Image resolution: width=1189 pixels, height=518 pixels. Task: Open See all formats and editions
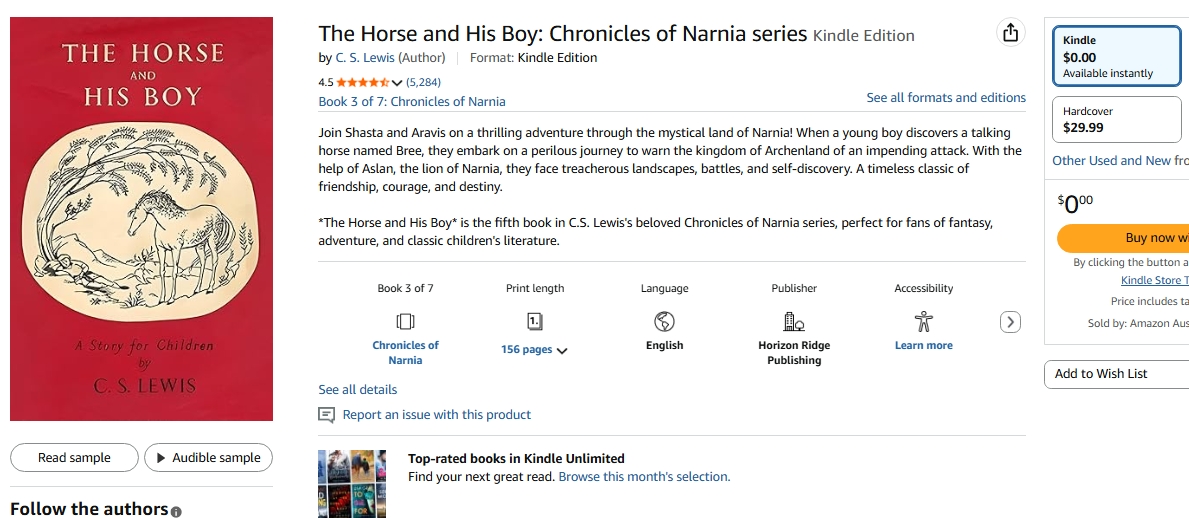point(945,98)
